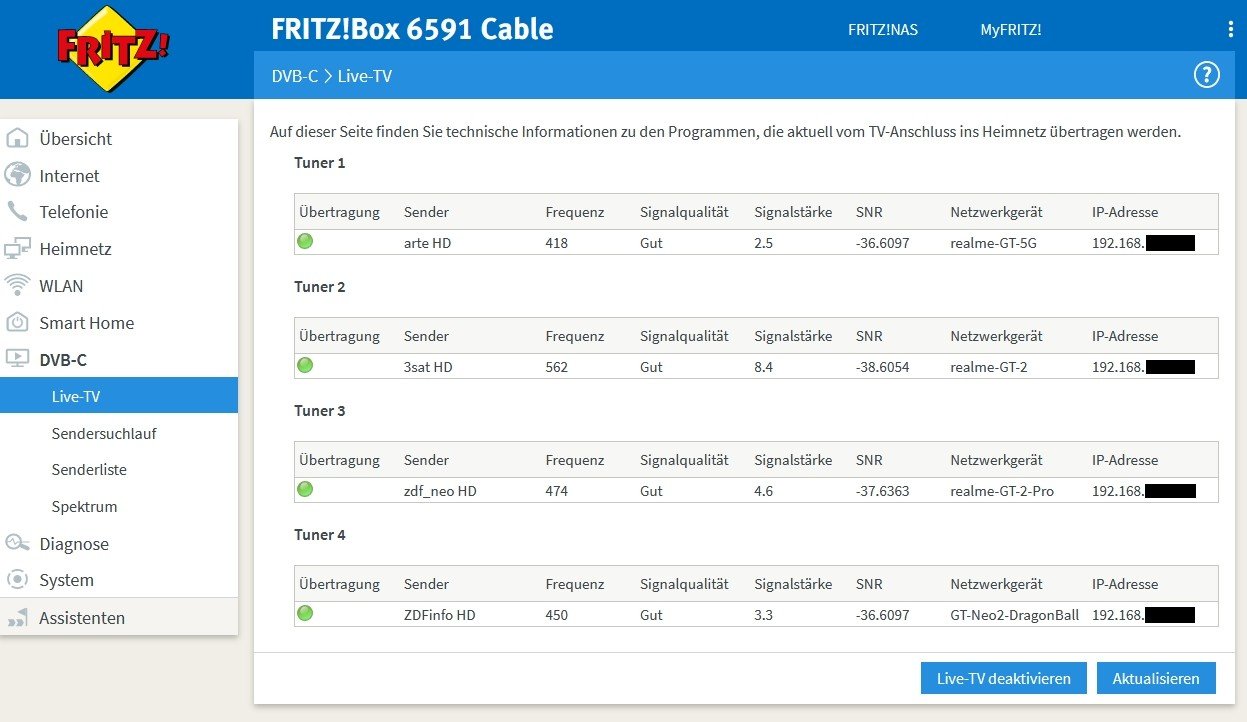
Task: Click frequency value 418
Action: (557, 243)
